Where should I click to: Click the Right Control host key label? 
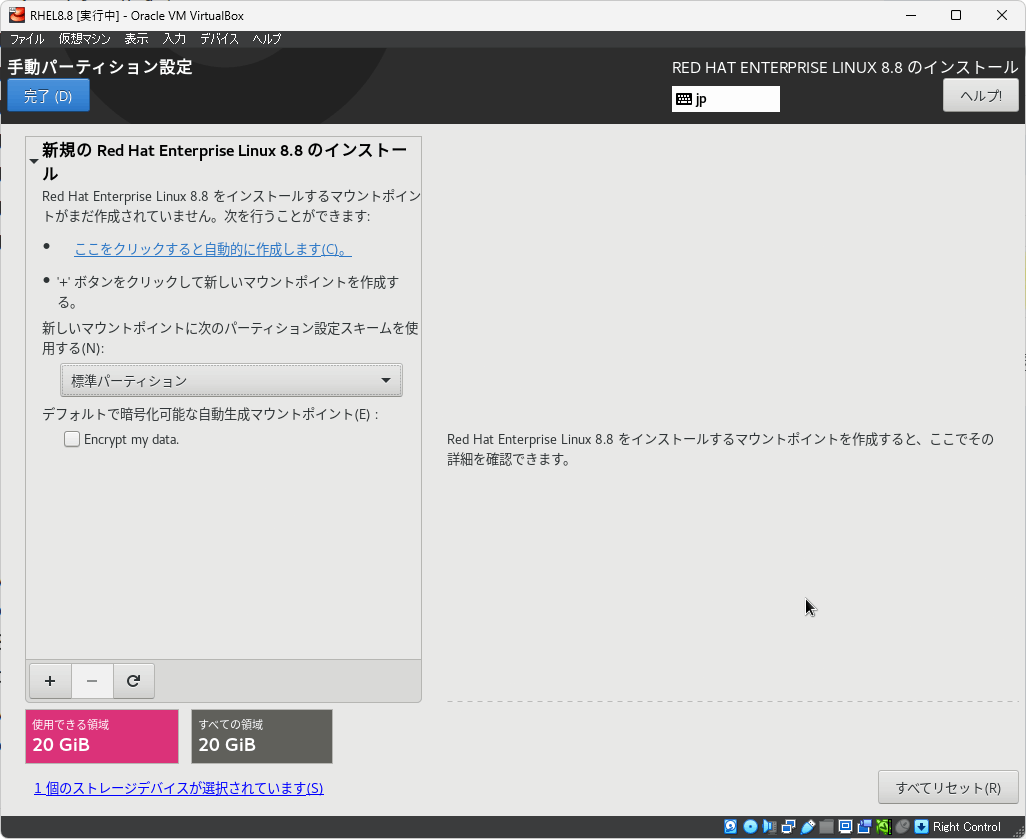(x=966, y=827)
